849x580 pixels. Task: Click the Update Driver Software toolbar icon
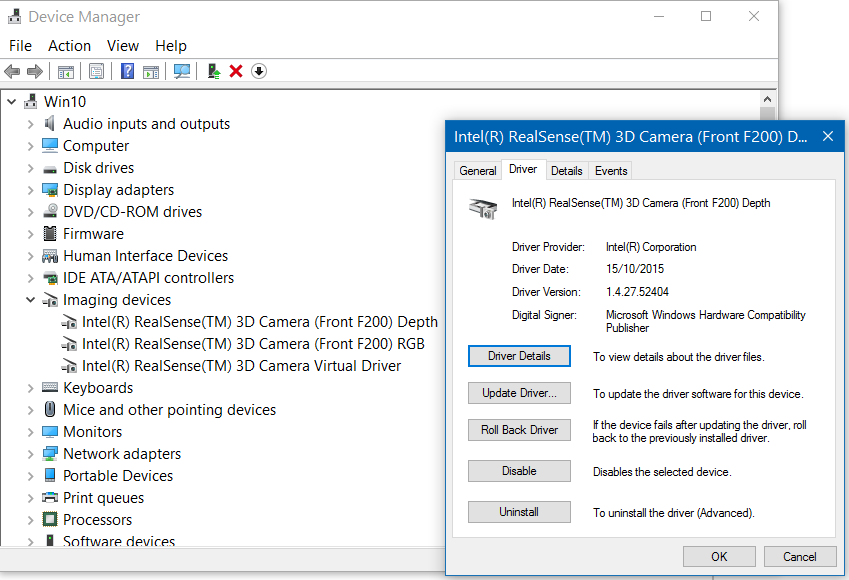pos(214,71)
